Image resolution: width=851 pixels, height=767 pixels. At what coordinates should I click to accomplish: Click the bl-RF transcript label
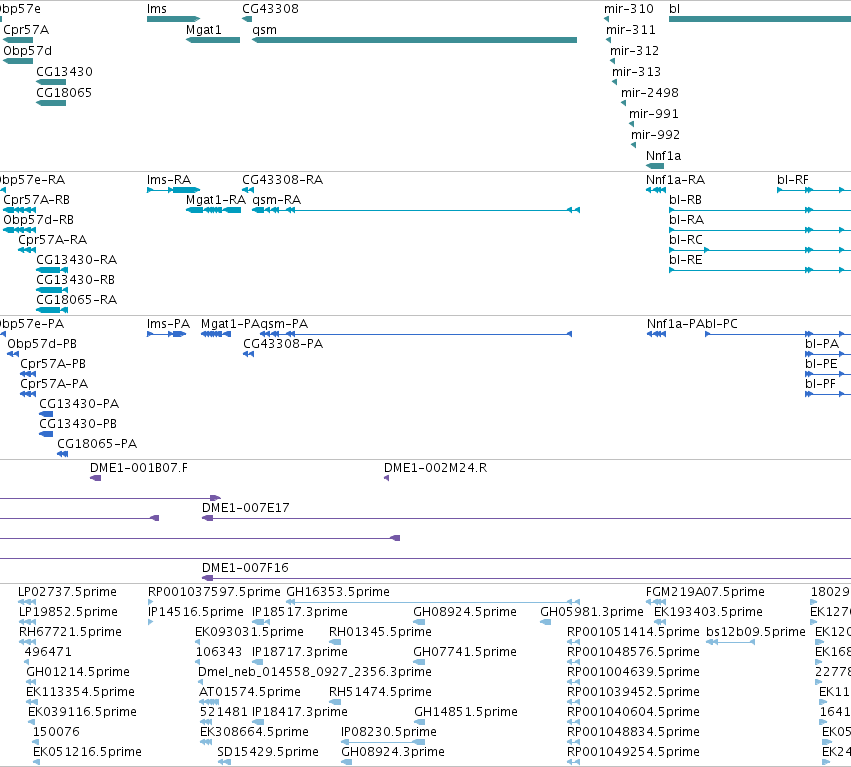click(793, 180)
